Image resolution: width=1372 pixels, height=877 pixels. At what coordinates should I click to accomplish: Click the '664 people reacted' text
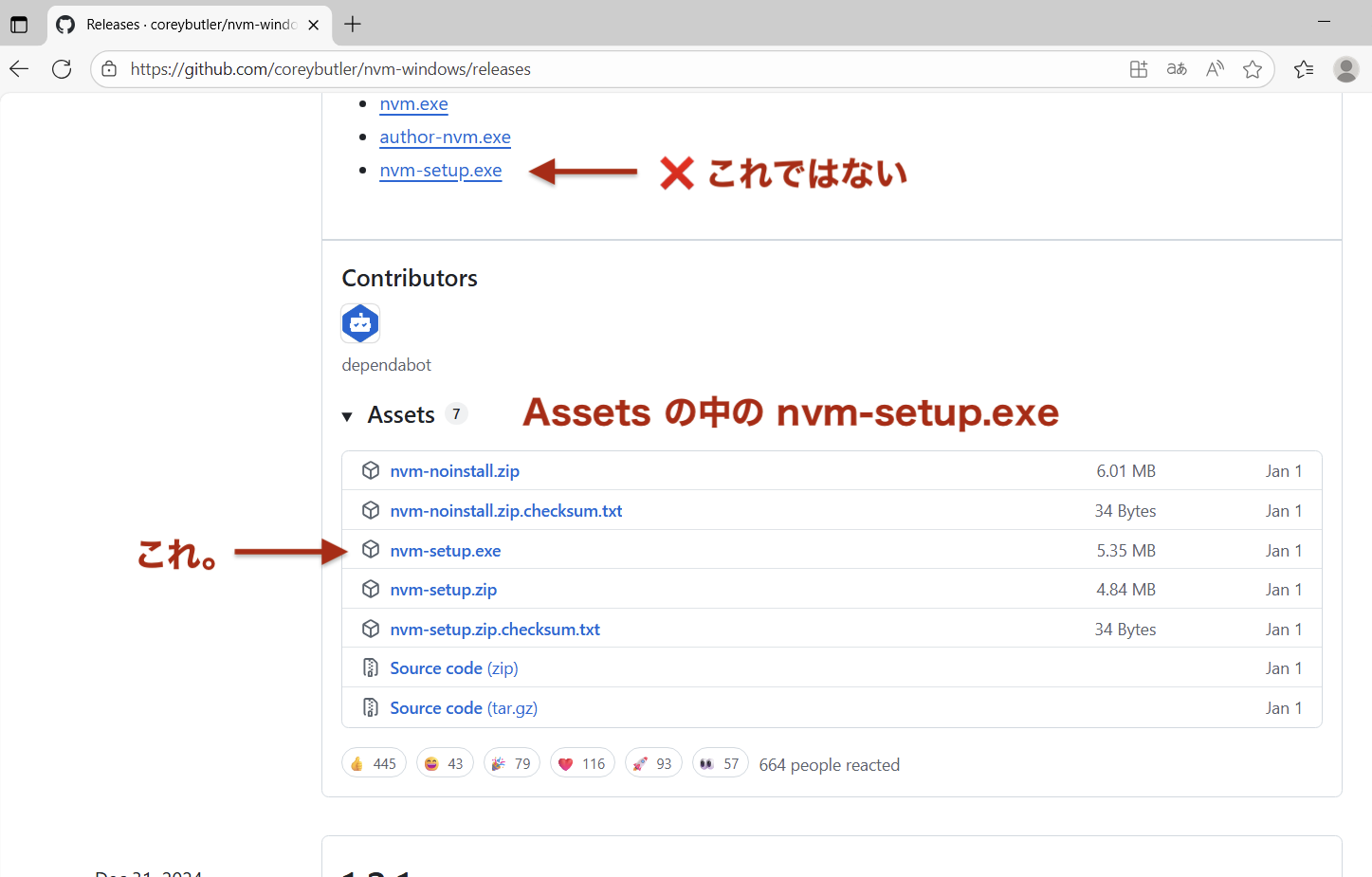coord(829,765)
